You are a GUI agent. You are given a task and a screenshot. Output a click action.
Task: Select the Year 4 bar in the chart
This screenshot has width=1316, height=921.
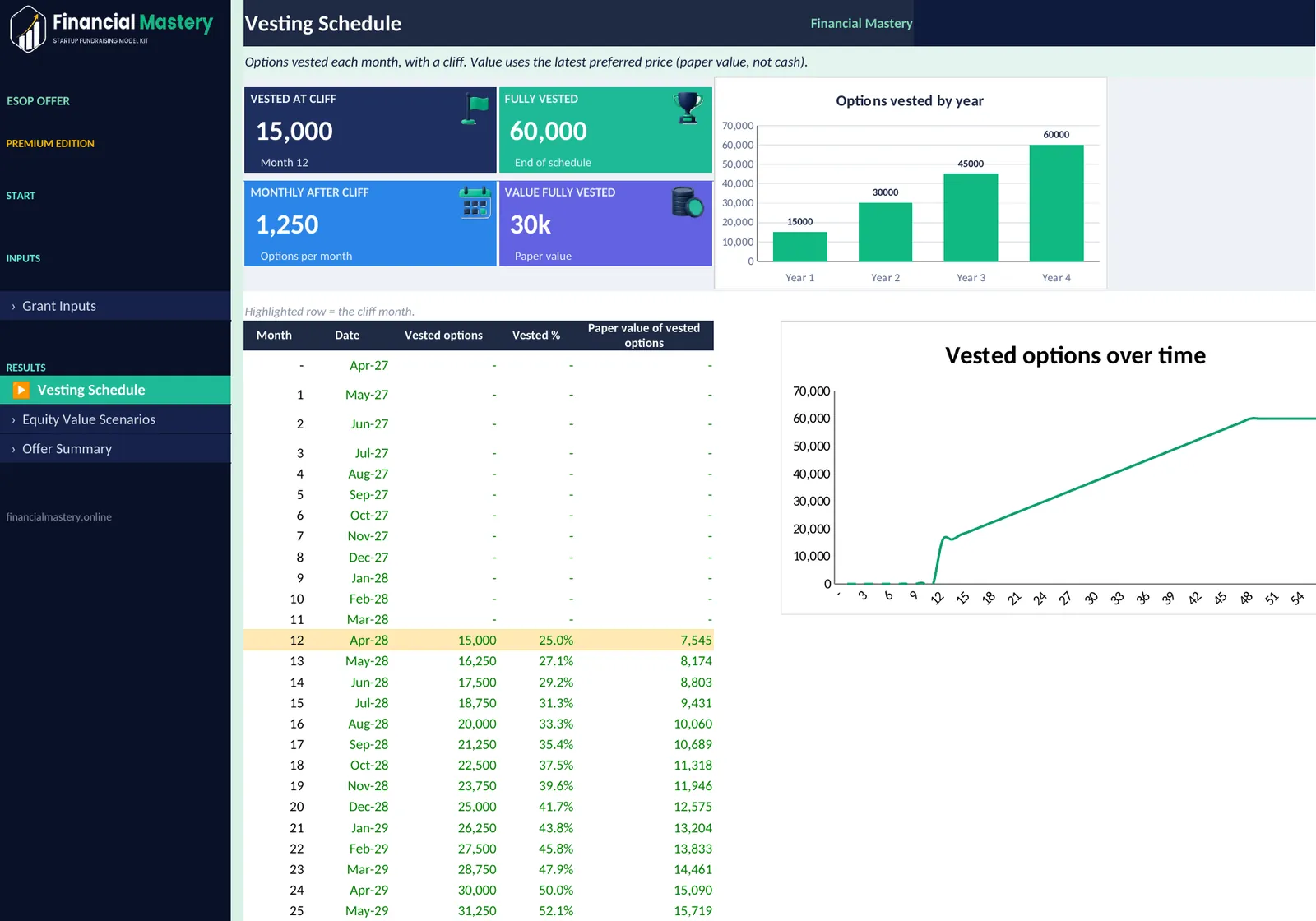click(1056, 203)
